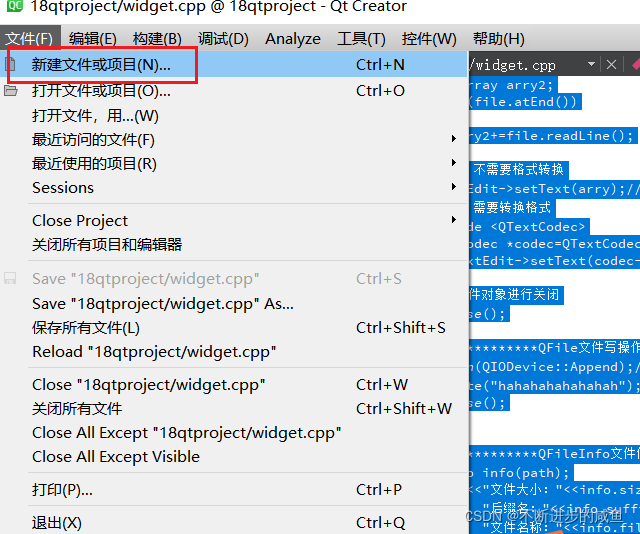
Task: Choose Close "18qtproject/widget.cpp" entry
Action: click(233, 385)
